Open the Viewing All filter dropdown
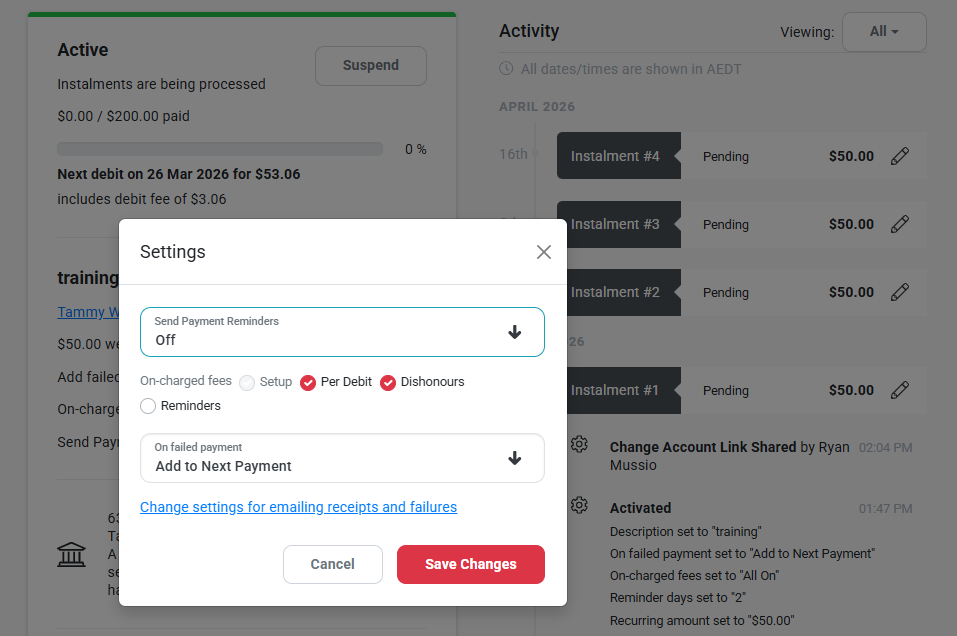This screenshot has width=957, height=636. [884, 32]
